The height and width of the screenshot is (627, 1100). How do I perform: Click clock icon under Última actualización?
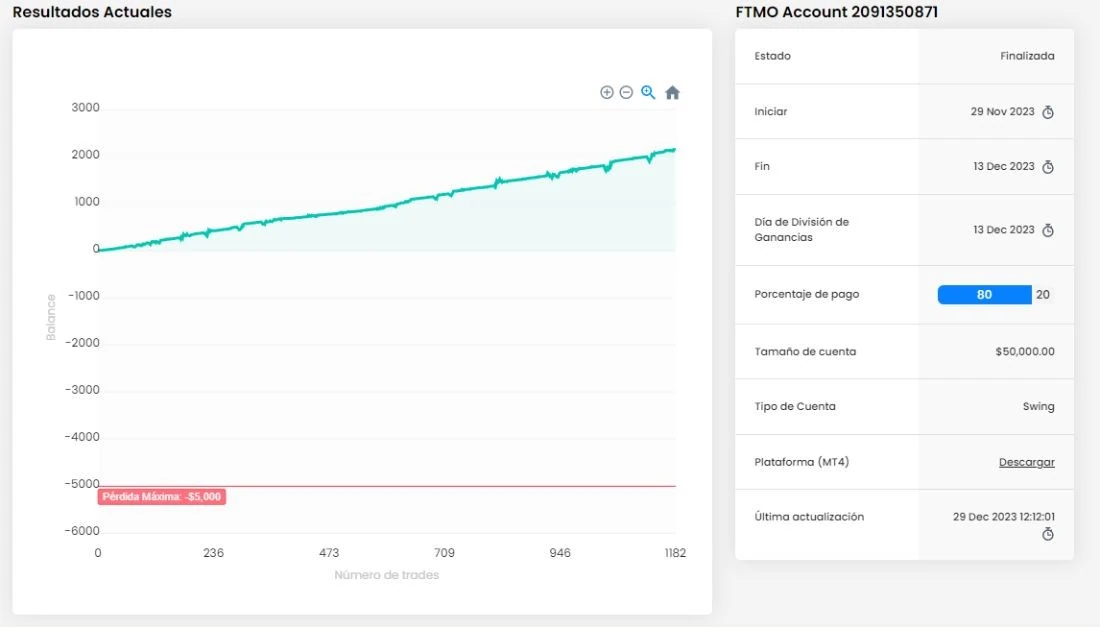[1047, 534]
